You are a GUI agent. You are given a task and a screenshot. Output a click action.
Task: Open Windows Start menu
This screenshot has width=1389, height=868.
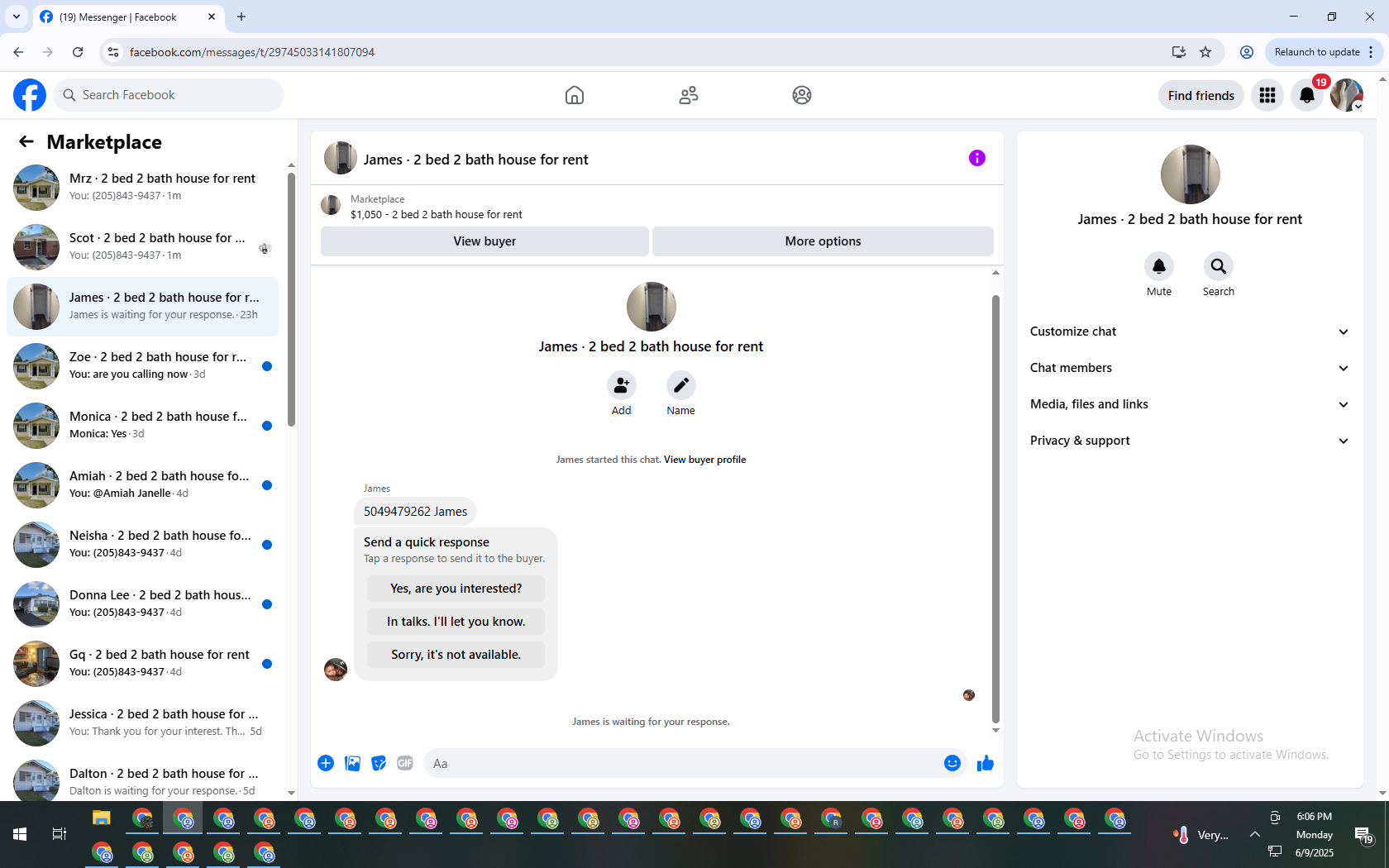tap(20, 834)
